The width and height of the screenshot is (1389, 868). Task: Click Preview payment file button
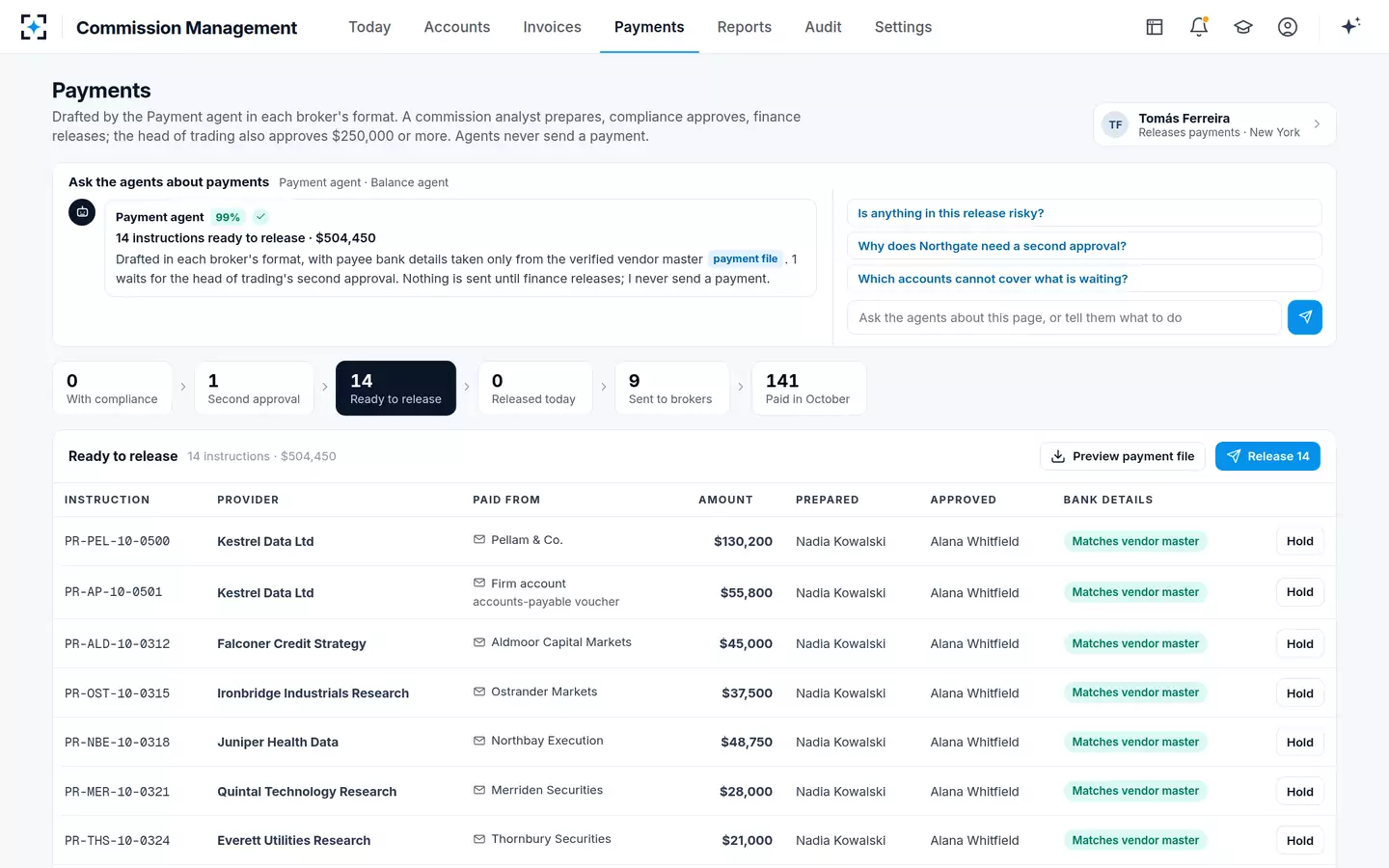[x=1123, y=456]
